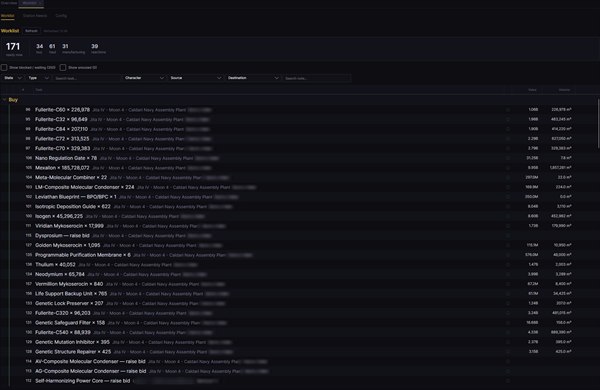Select the Fullerite-C540 × 88,939 row
The width and height of the screenshot is (600, 390).
tap(298, 333)
